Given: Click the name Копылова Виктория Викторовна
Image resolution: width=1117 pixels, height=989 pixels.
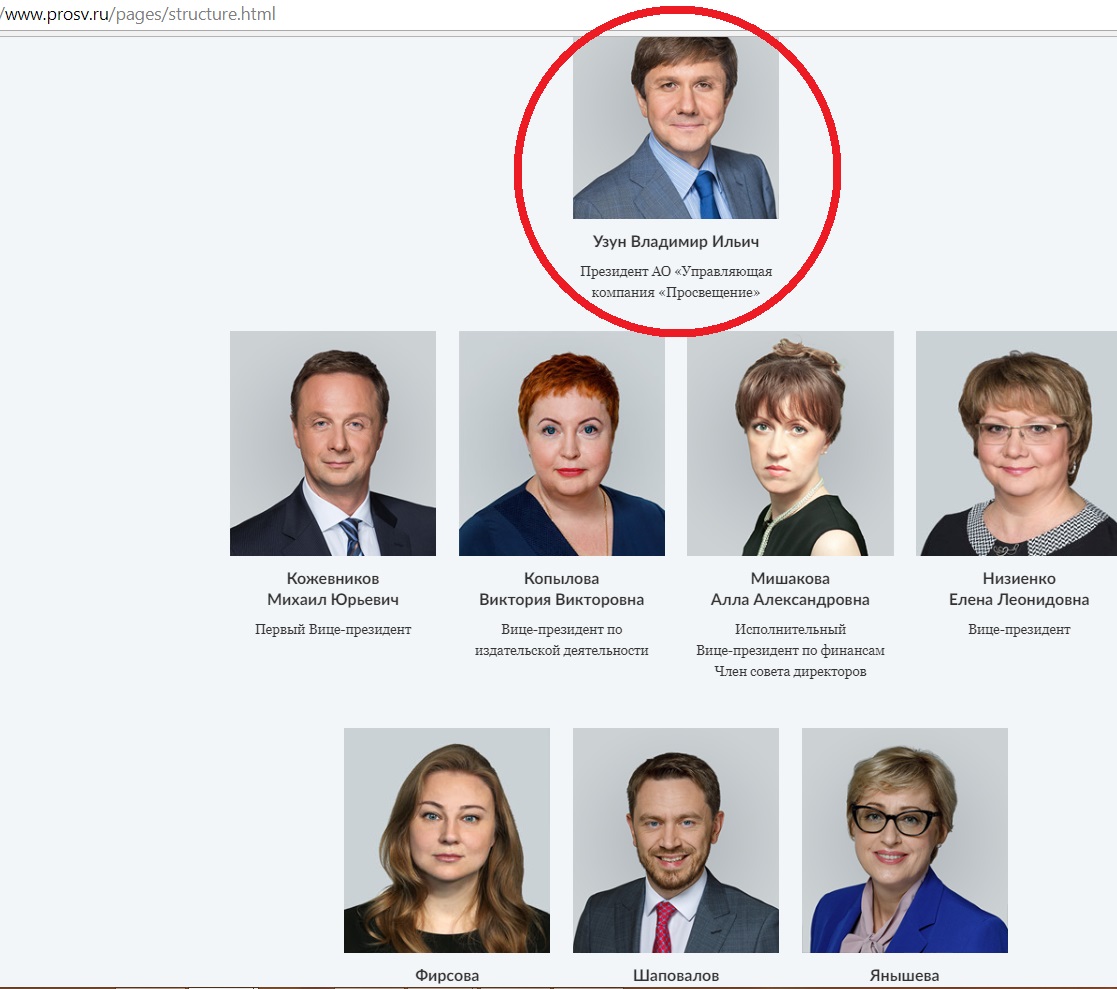Looking at the screenshot, I should click(561, 589).
